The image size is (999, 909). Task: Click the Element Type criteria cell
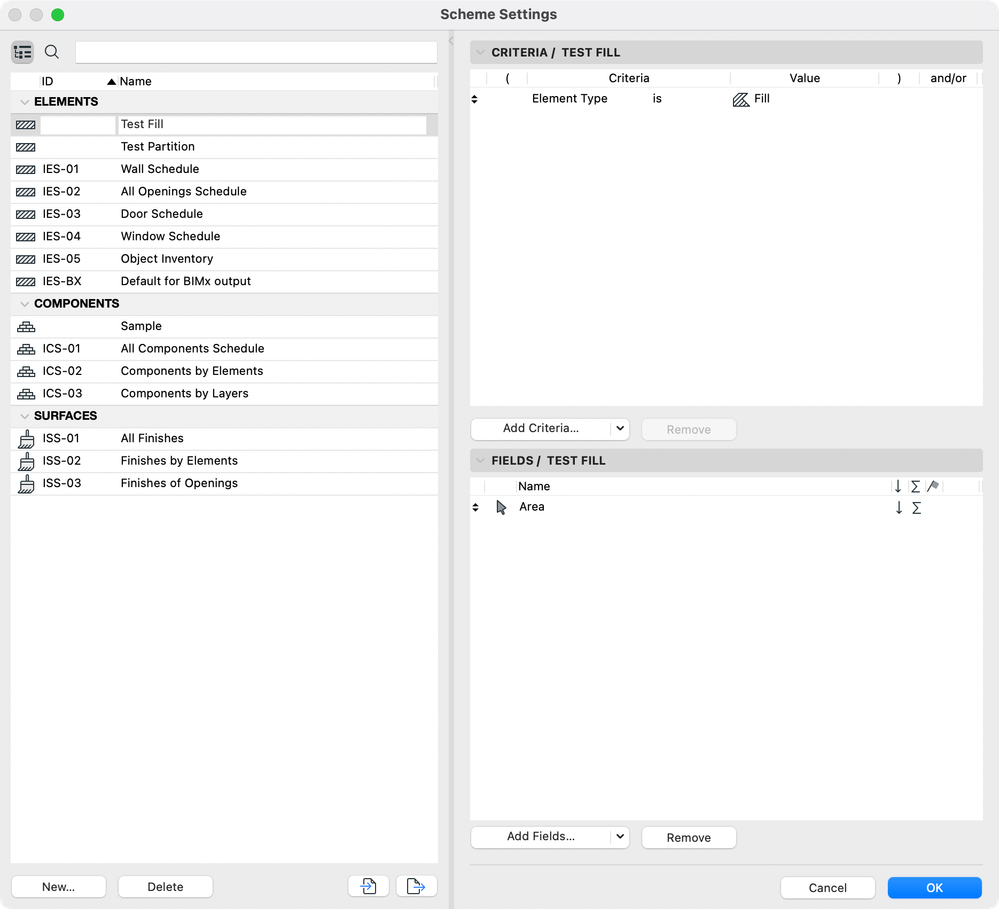pyautogui.click(x=570, y=99)
